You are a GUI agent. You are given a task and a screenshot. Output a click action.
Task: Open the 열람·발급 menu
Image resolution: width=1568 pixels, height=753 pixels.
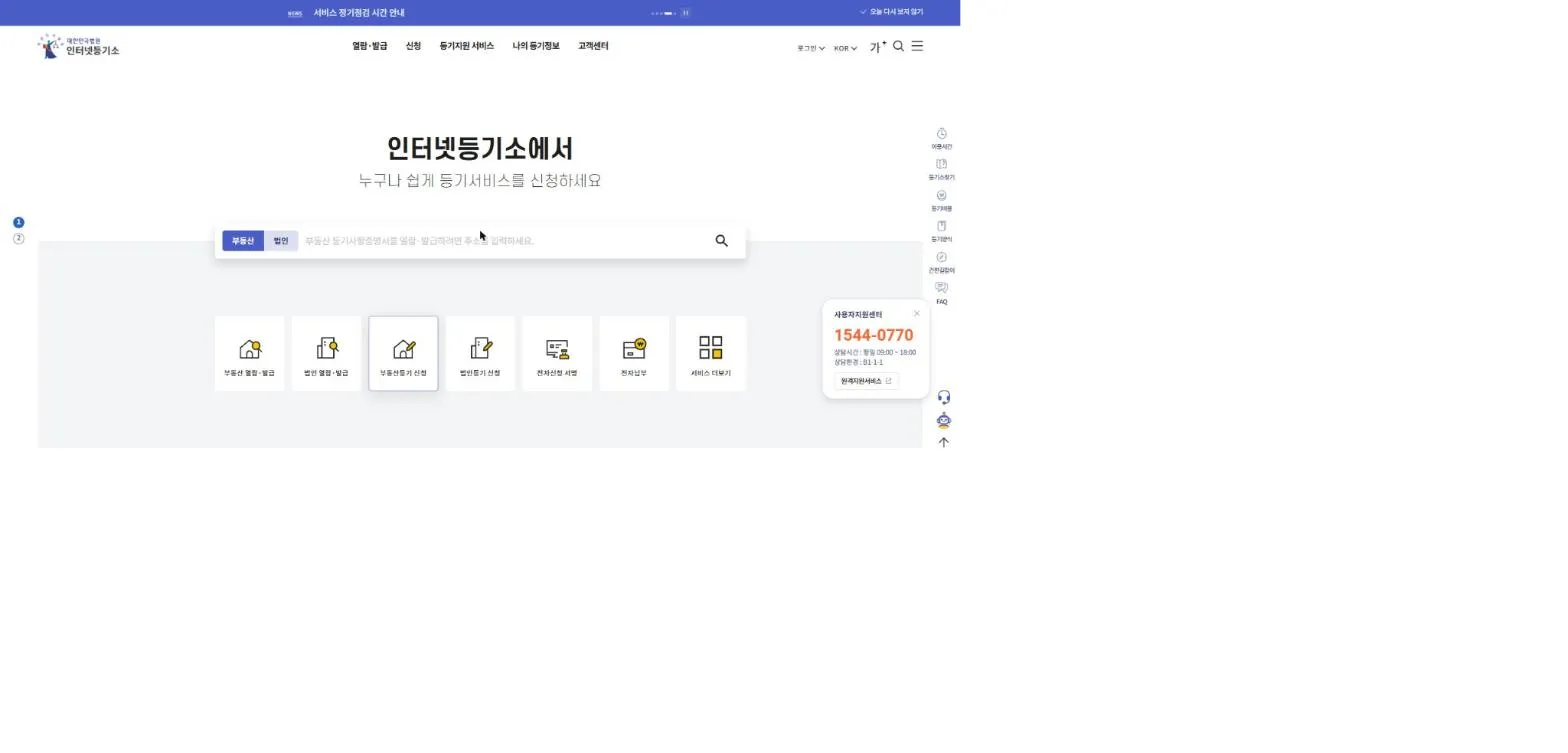[x=369, y=46]
